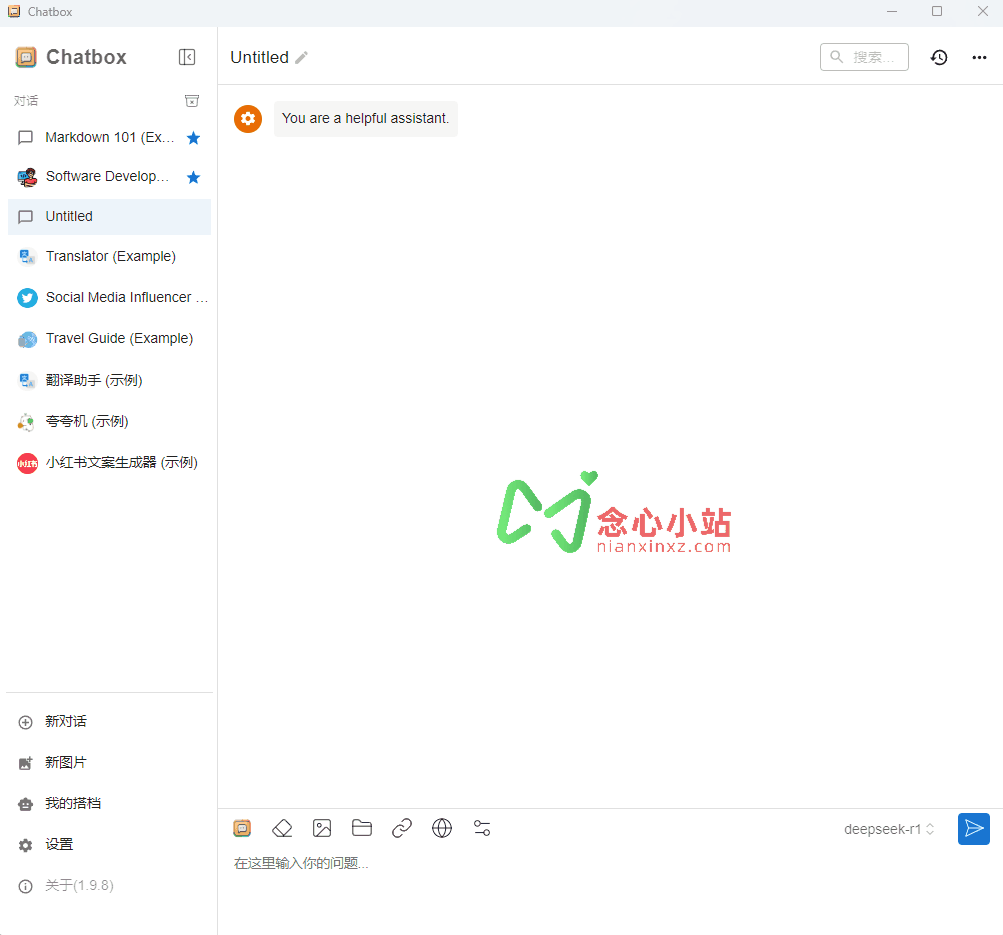Screen dimensions: 1003x935
Task: Click the robot icon beside 我的搭档
Action: (26, 805)
